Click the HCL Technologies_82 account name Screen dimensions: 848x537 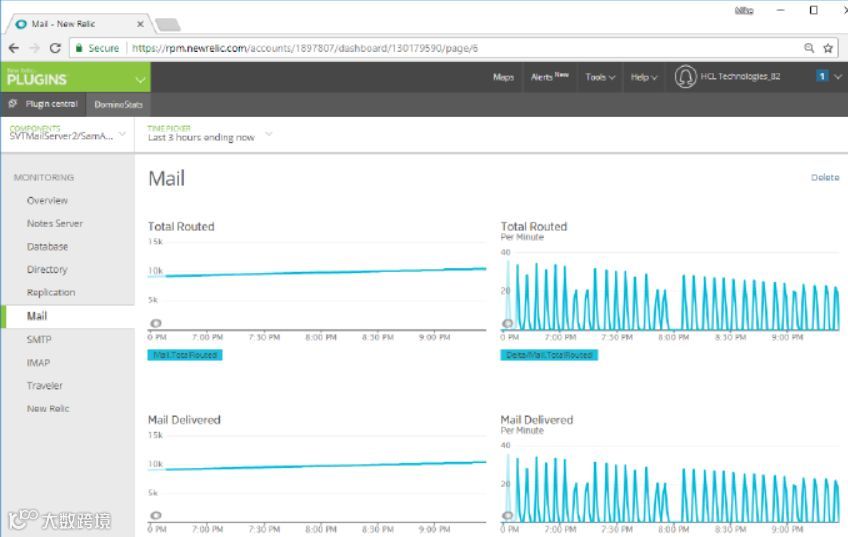[740, 76]
